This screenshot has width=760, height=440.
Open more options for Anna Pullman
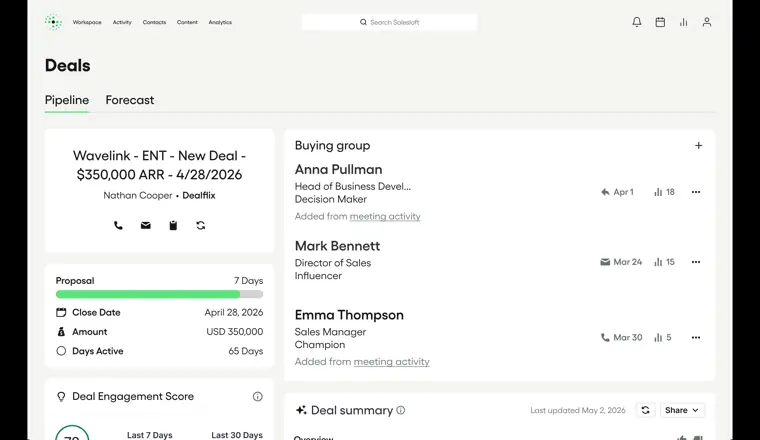coord(696,192)
